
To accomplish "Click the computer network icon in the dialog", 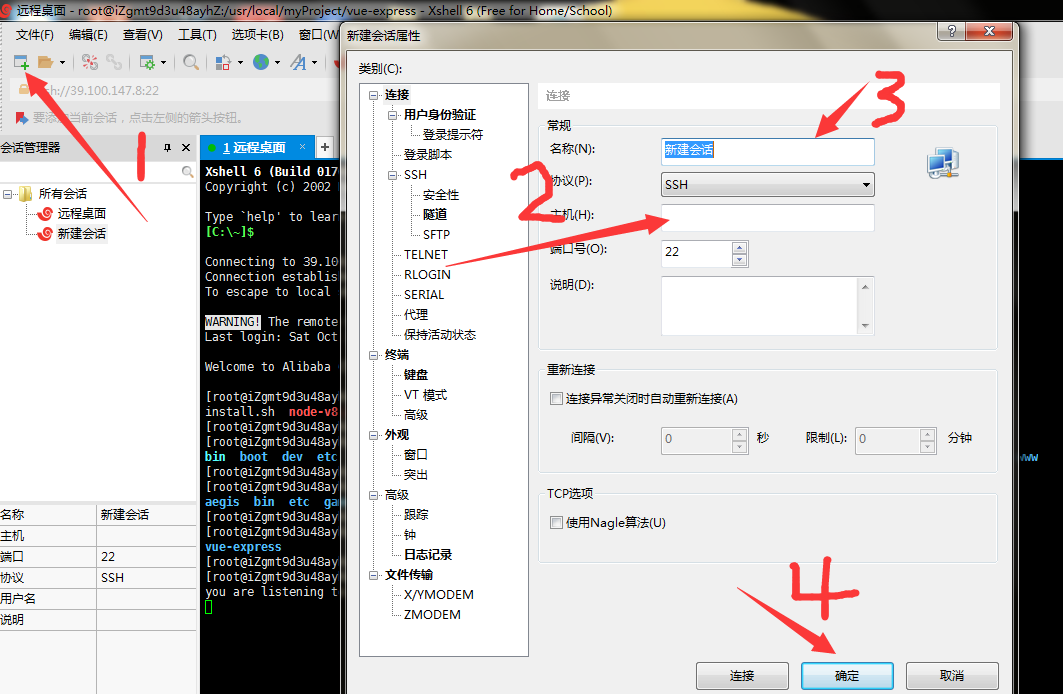I will [x=943, y=163].
